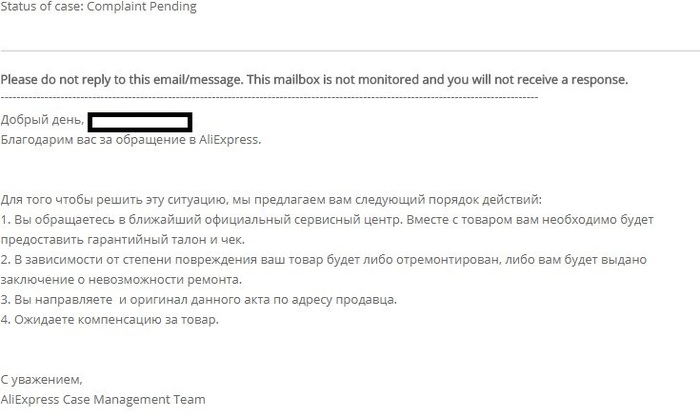Click the black redacted name box
700x418 pixels.
[x=140, y=122]
